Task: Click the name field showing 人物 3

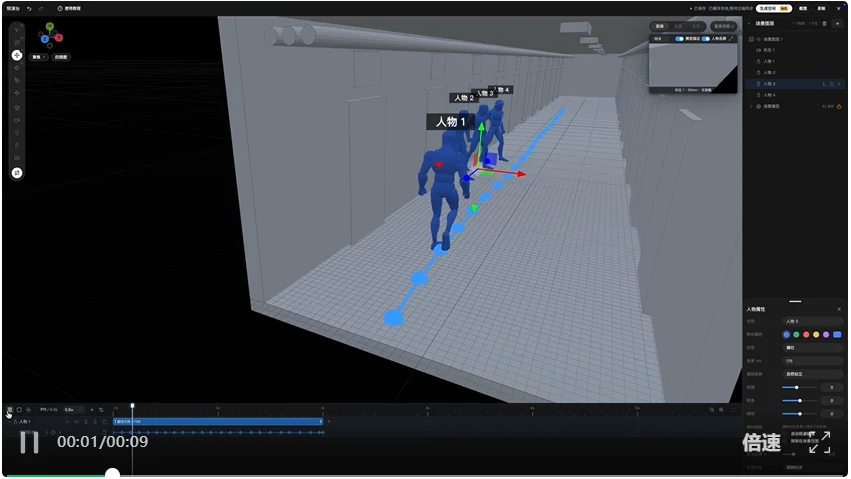Action: tap(812, 322)
